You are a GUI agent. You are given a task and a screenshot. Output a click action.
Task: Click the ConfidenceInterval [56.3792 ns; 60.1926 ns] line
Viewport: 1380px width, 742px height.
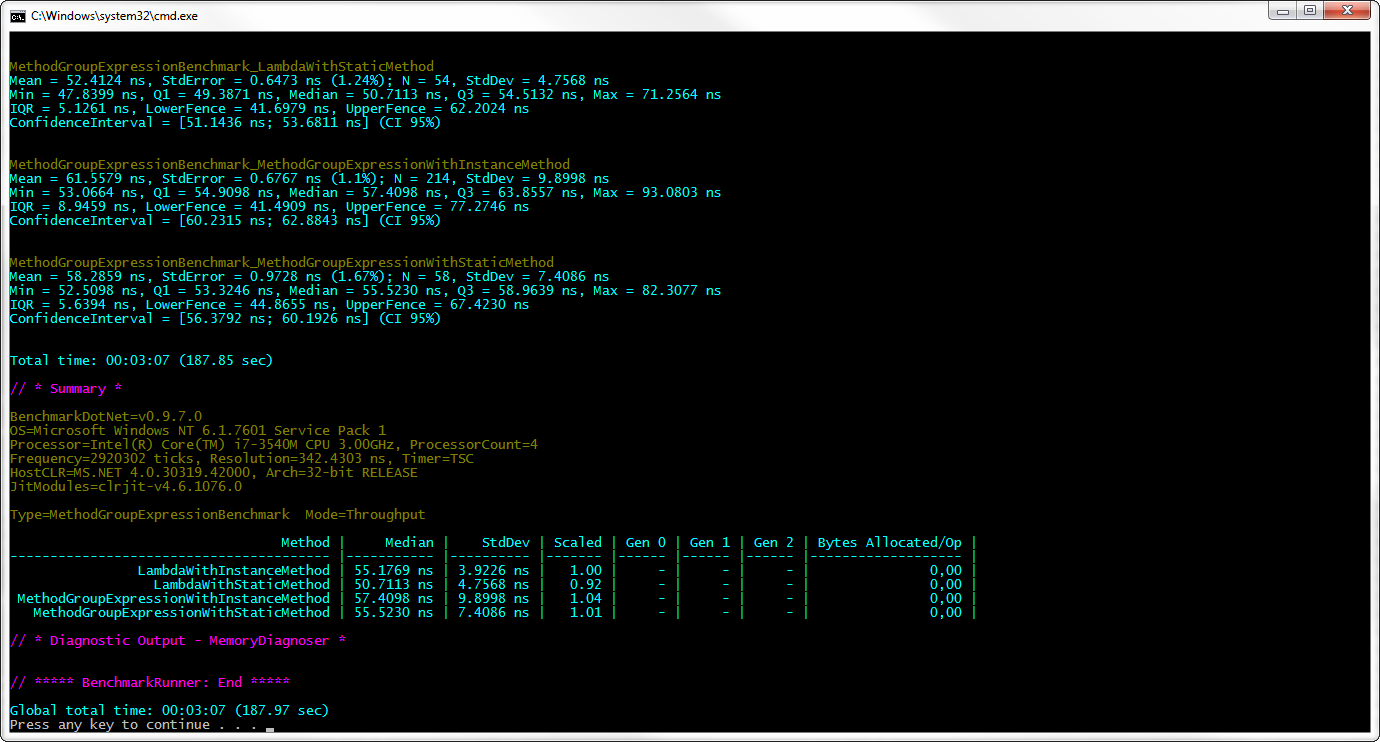tap(225, 319)
